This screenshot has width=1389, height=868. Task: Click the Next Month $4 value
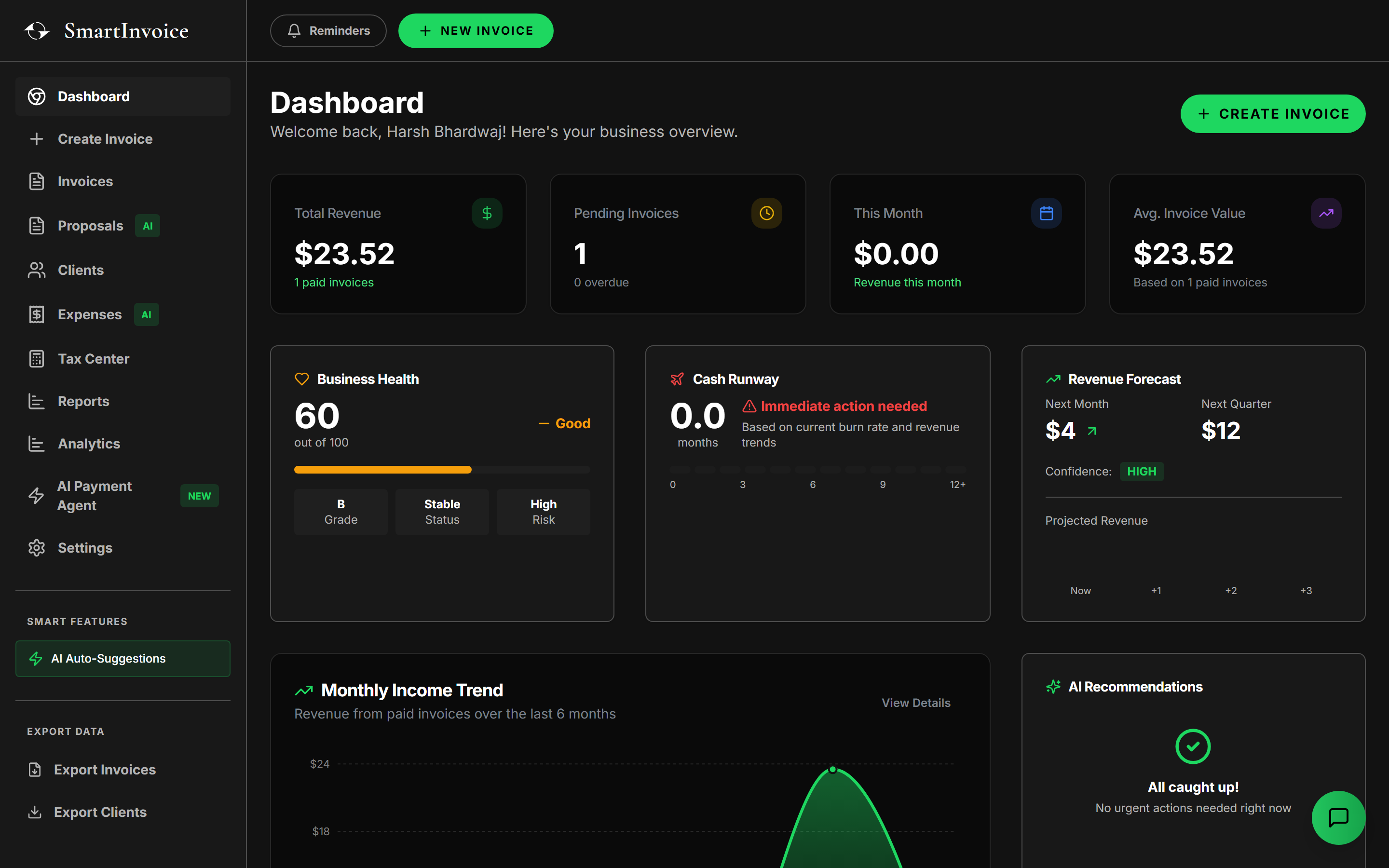pos(1060,431)
